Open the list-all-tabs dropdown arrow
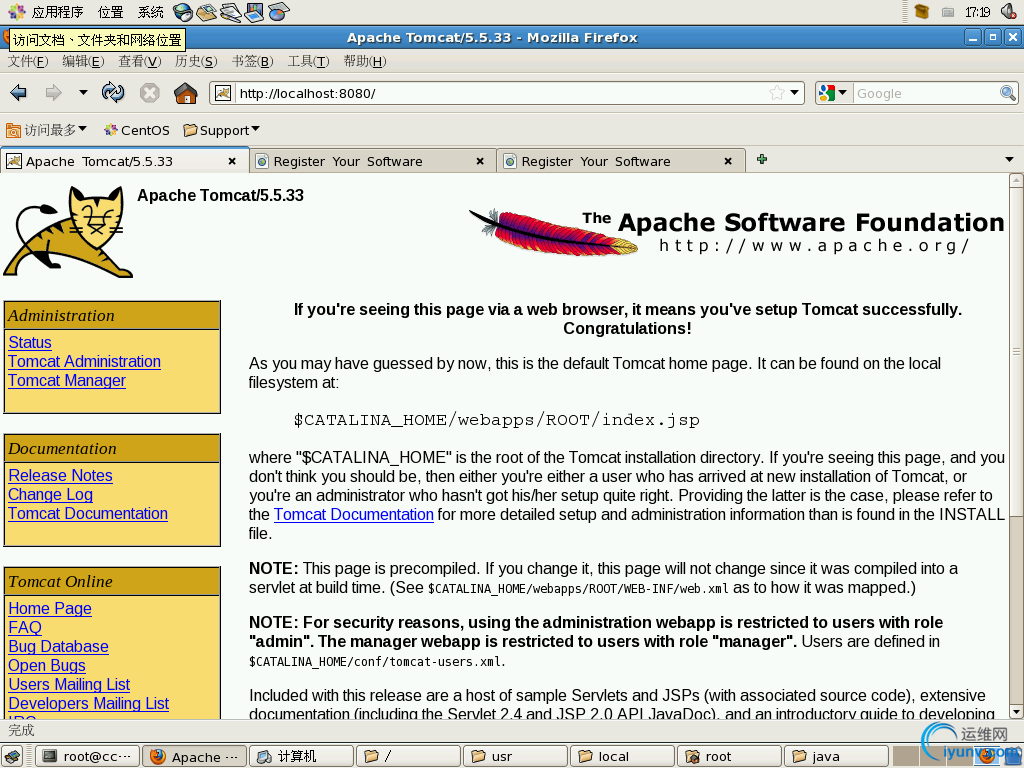Image resolution: width=1024 pixels, height=768 pixels. [x=1009, y=159]
